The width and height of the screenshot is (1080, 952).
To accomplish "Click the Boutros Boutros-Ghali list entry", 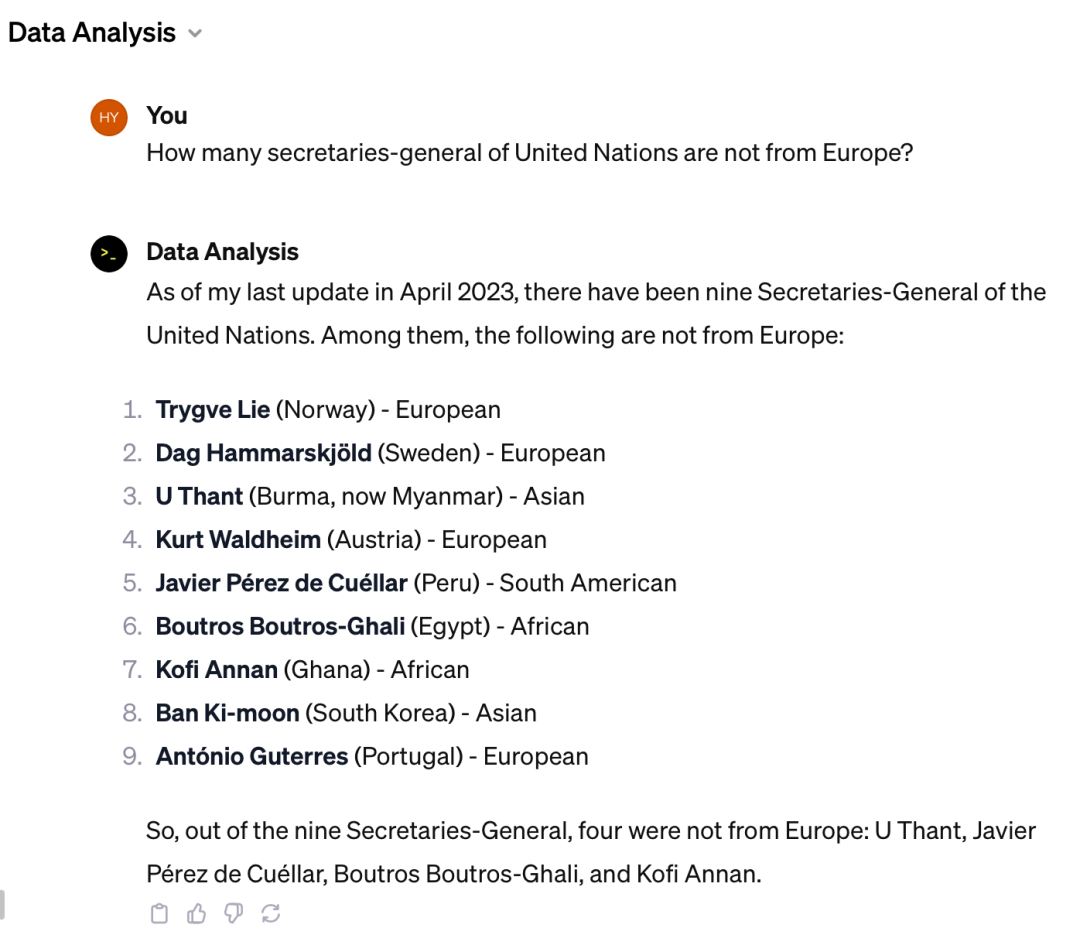I will pos(373,627).
